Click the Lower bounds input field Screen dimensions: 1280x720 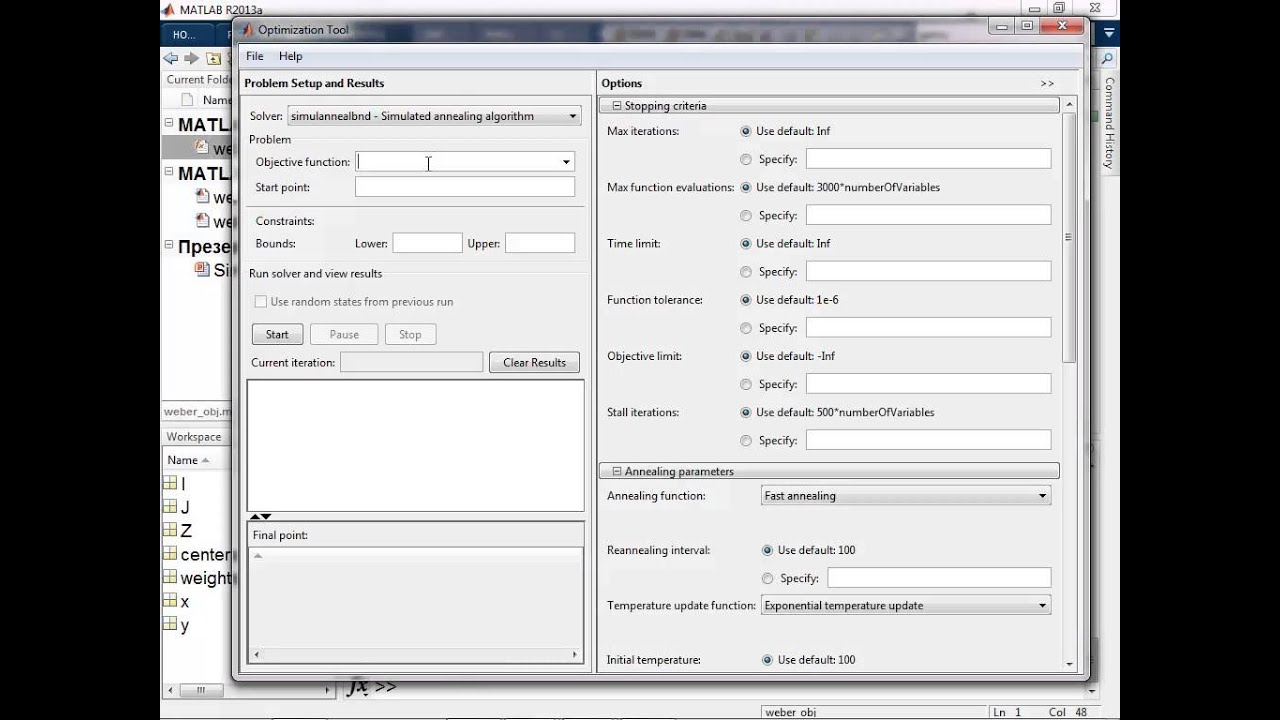(x=427, y=243)
